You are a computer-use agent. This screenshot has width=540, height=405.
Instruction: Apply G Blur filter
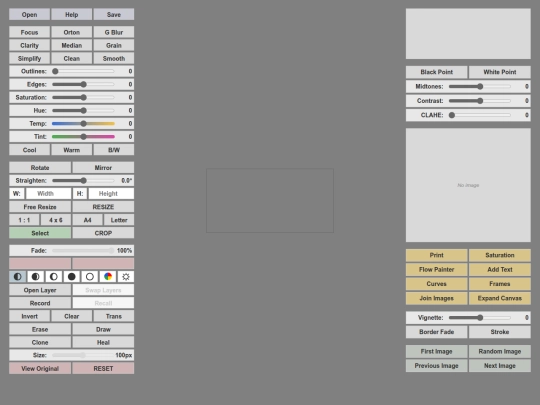click(x=114, y=32)
